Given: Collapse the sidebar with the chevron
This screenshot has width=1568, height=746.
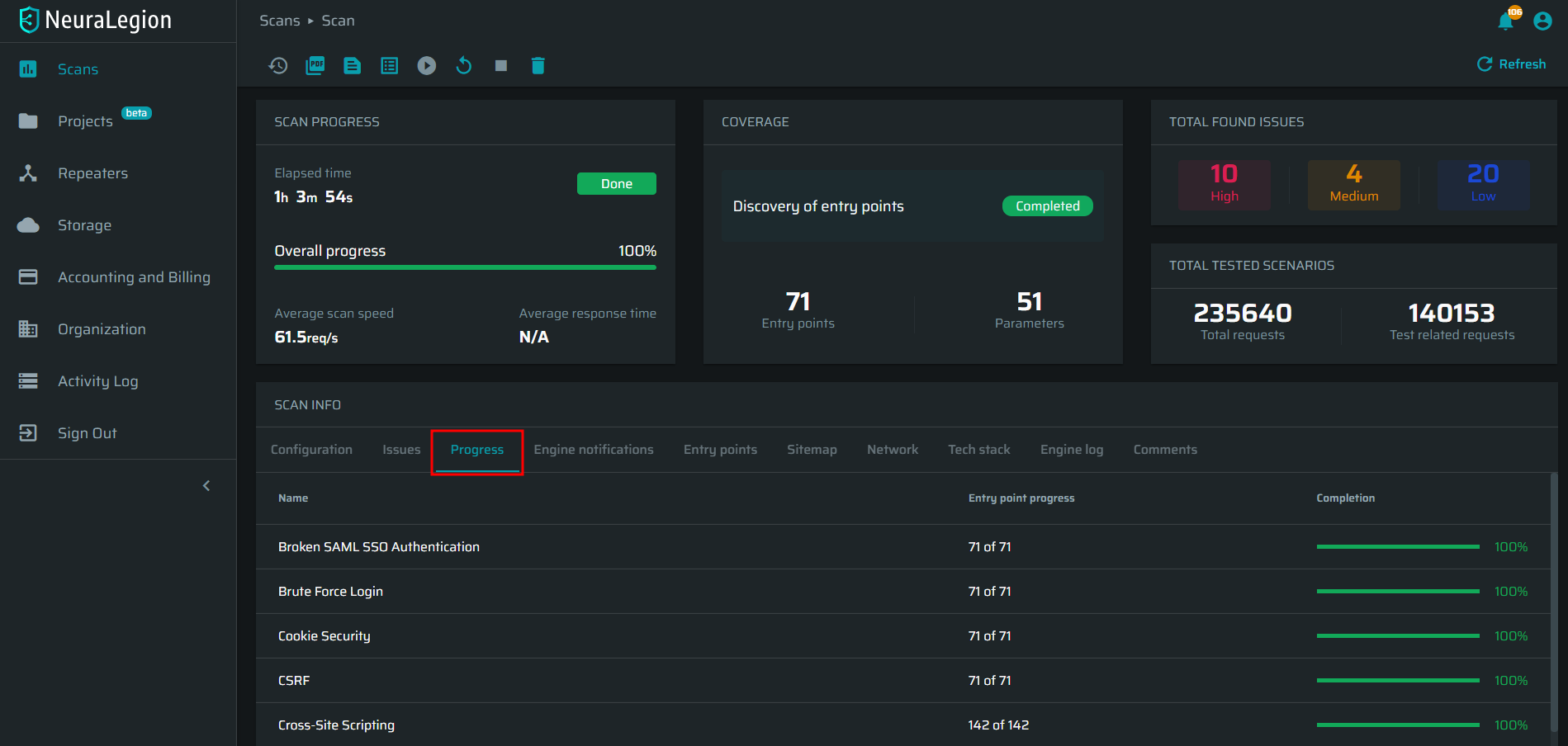Looking at the screenshot, I should (206, 485).
